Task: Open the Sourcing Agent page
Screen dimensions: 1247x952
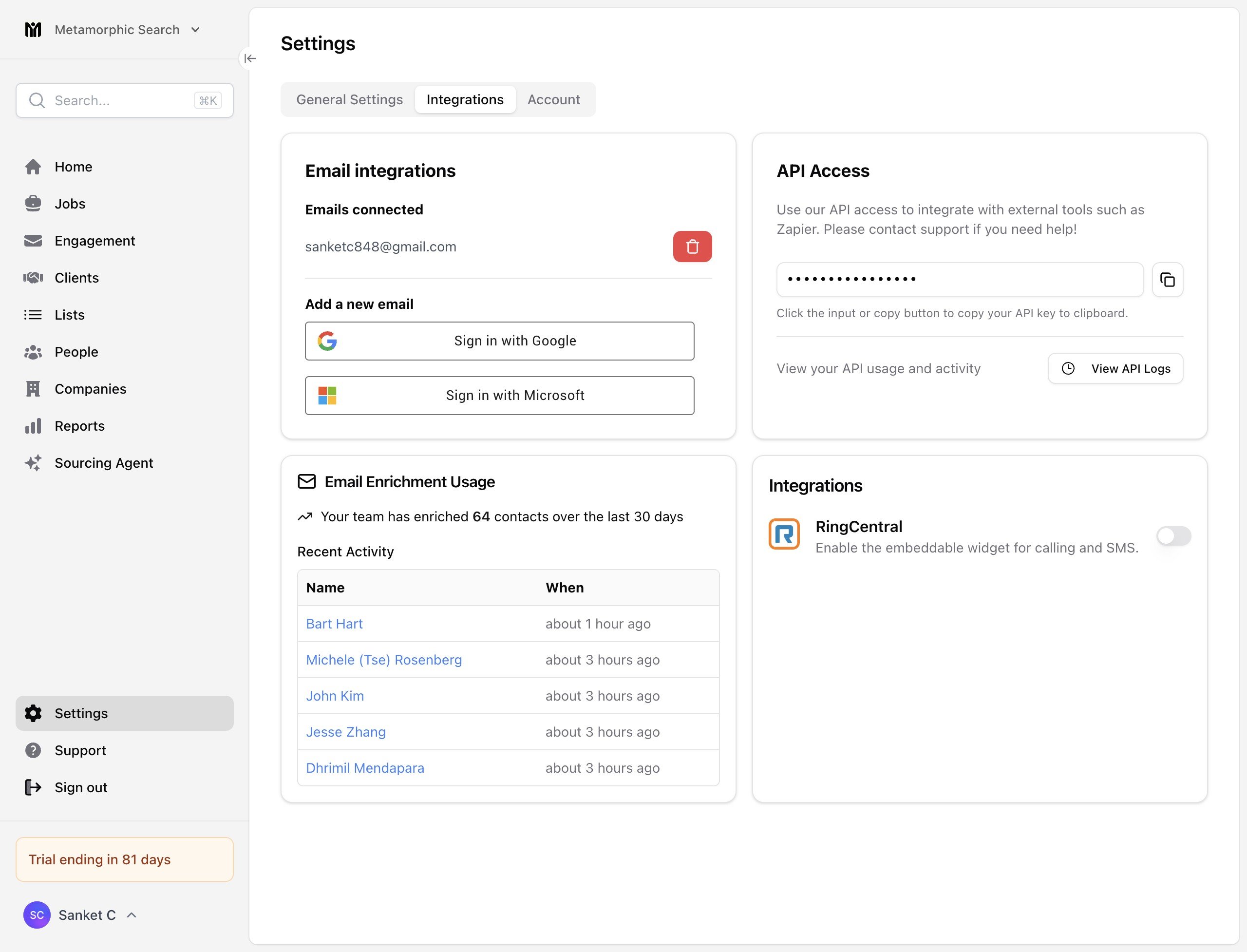Action: (125, 463)
